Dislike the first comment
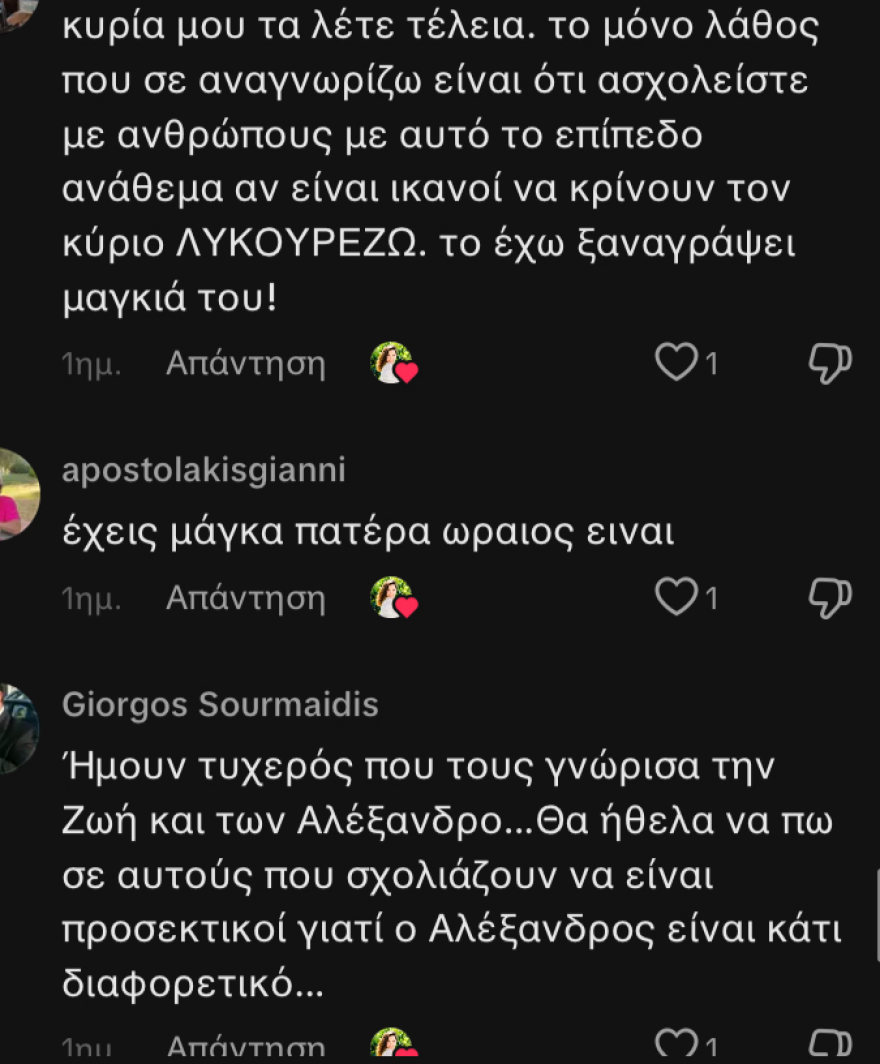 (x=831, y=363)
